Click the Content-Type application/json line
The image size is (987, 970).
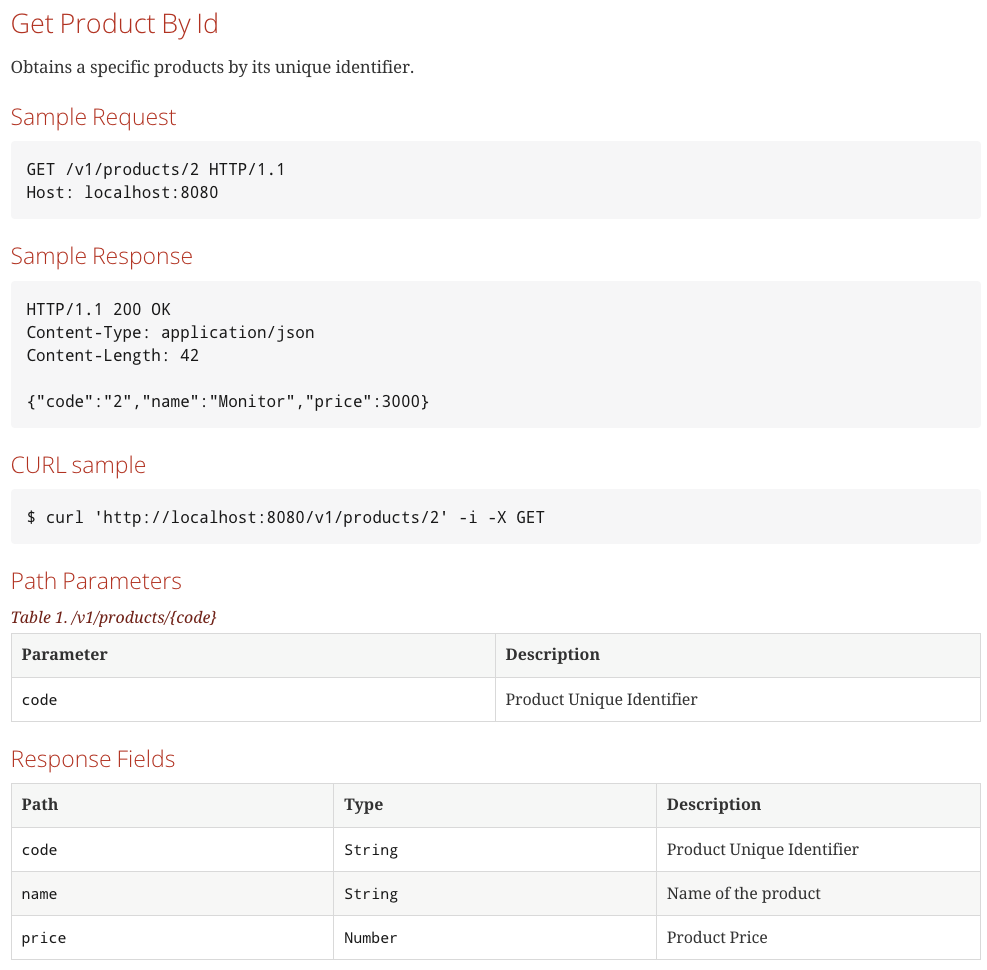[170, 332]
